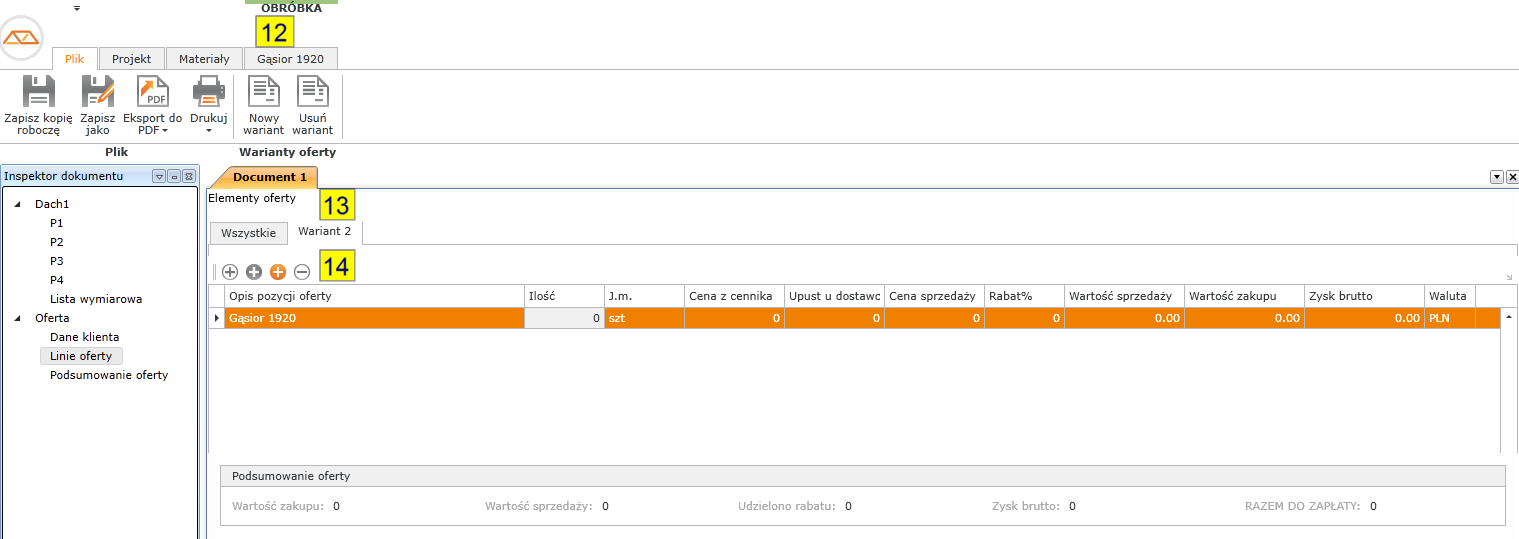
Task: Click the Eksport do PDF icon
Action: [152, 92]
